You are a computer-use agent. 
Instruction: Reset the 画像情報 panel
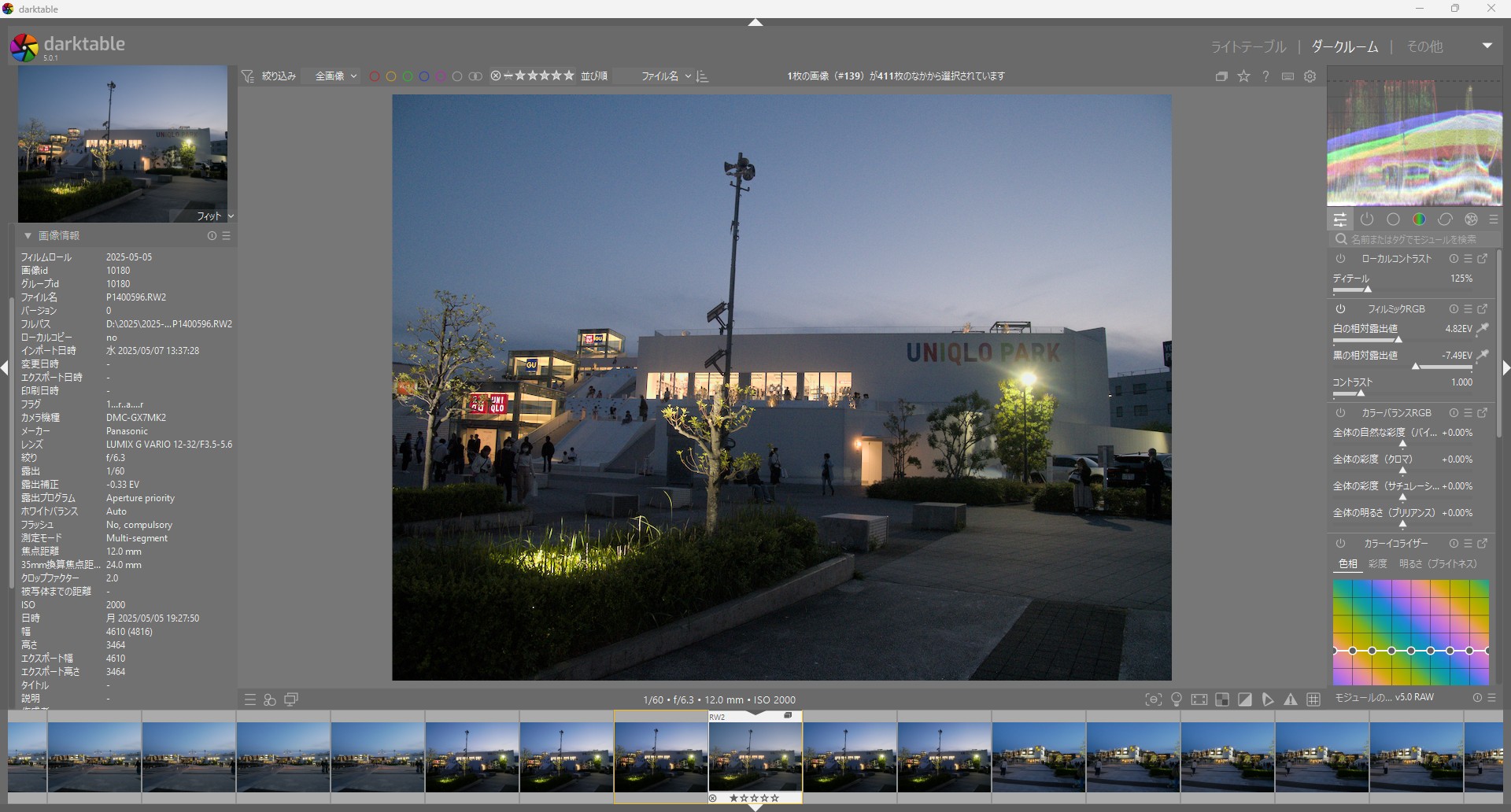(x=212, y=236)
